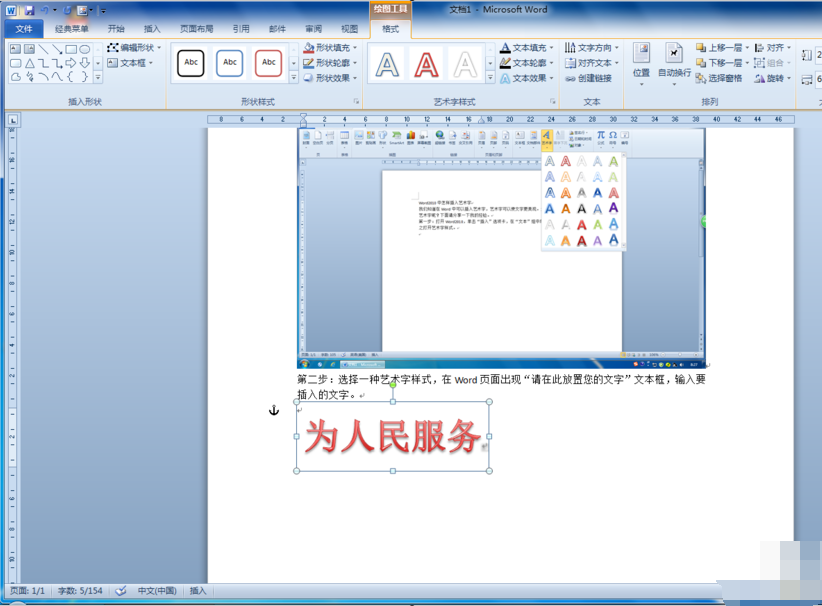Select the arrow line shape
The image size is (822, 606).
click(57, 49)
